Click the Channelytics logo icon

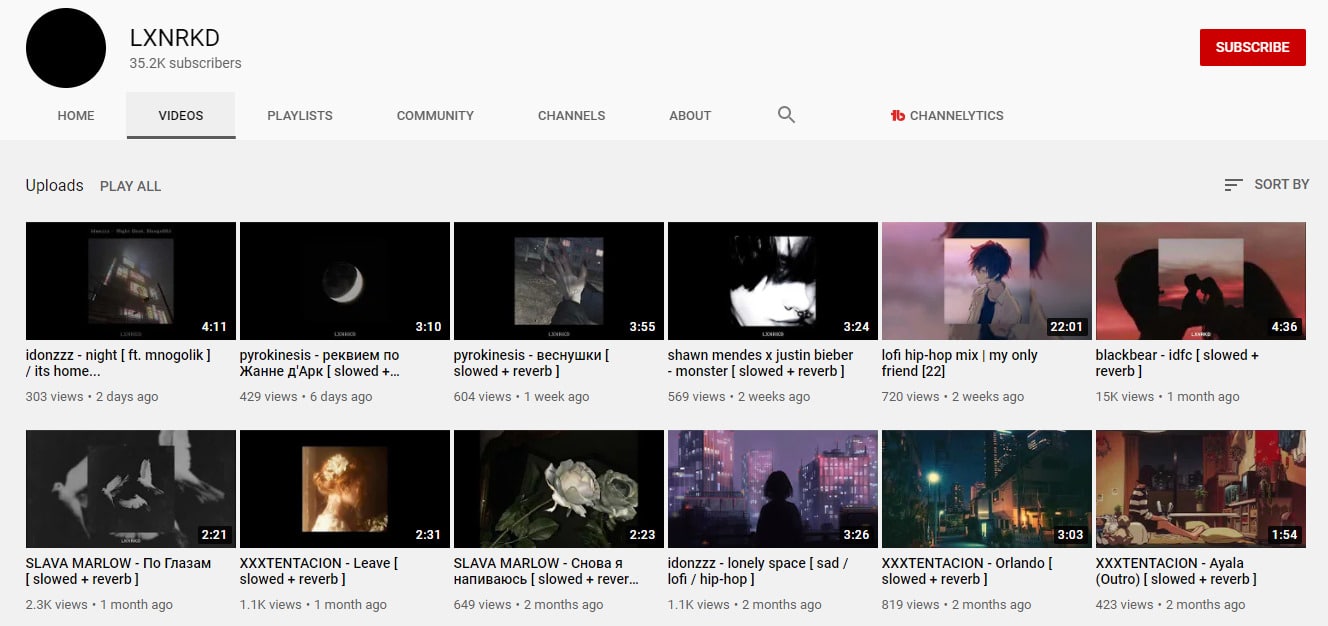click(x=897, y=116)
